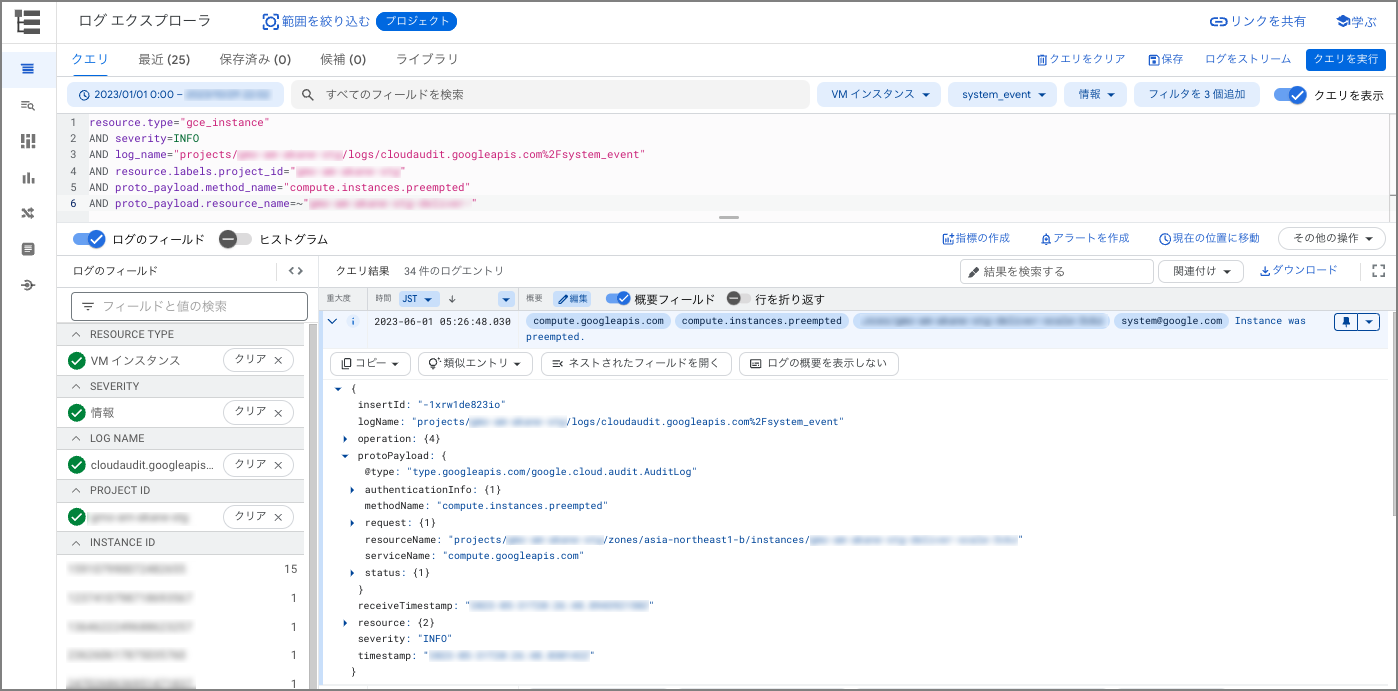Open the VM インスタンス resource dropdown
This screenshot has height=691, width=1398.
point(879,95)
